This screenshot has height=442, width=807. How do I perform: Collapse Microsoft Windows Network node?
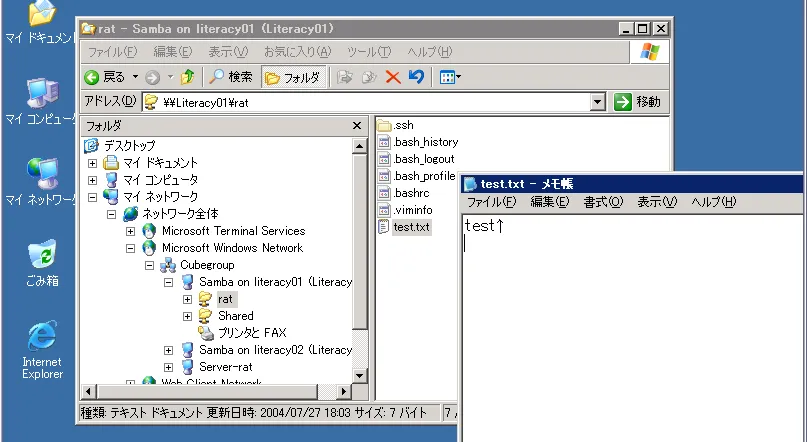[x=131, y=249]
